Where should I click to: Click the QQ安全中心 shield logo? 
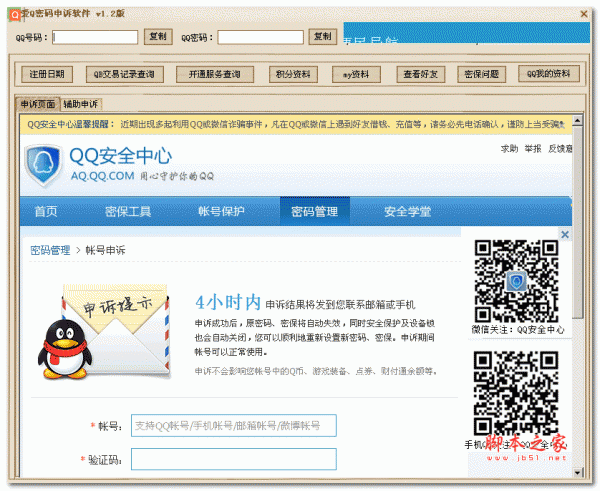click(43, 165)
